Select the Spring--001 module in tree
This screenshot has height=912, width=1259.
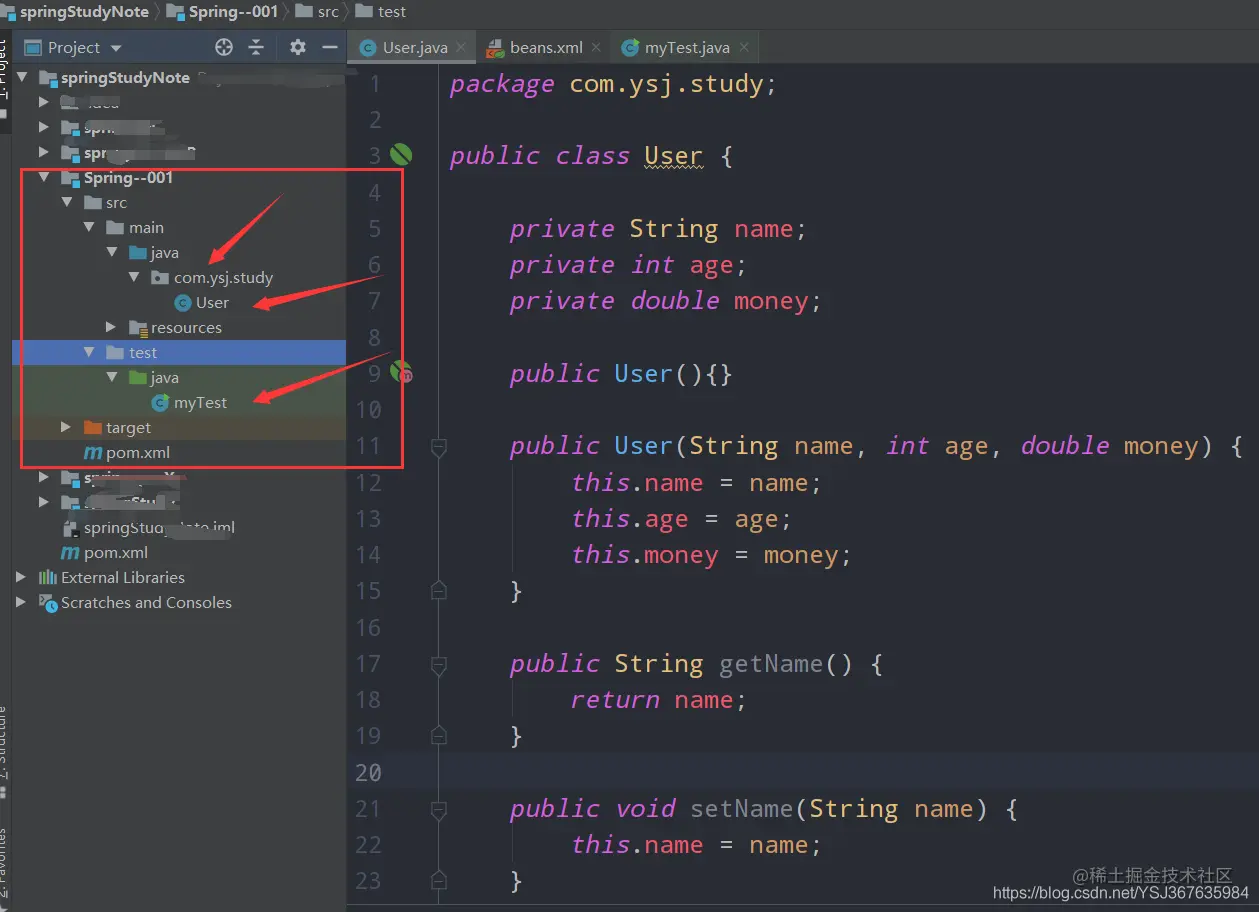coord(128,177)
